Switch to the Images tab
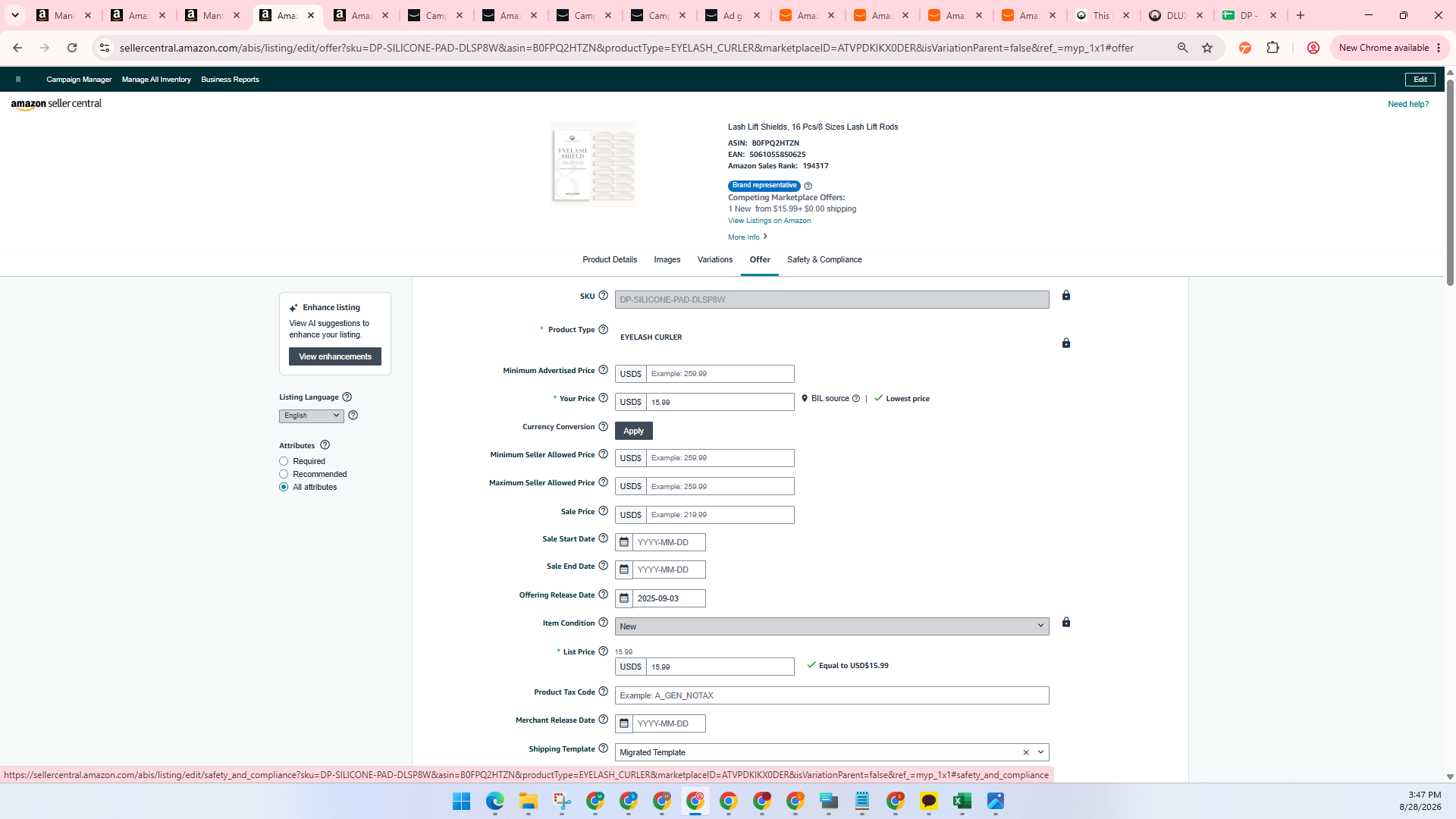Image resolution: width=1456 pixels, height=819 pixels. 667,260
